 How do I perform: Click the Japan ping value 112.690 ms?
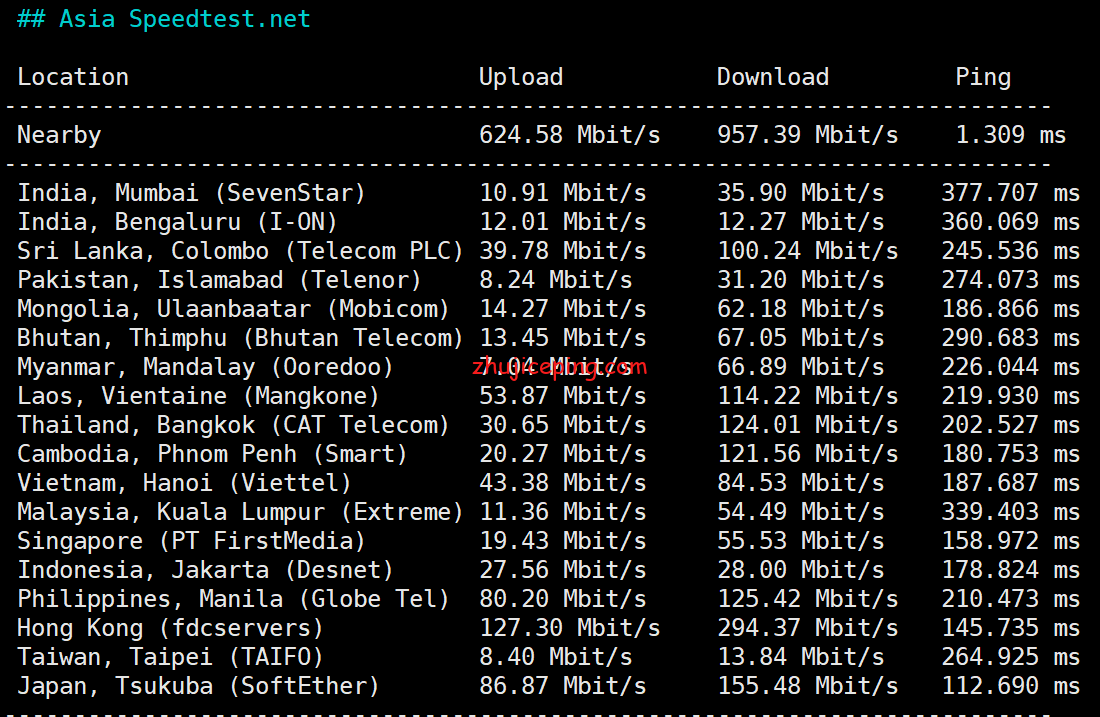pos(1010,686)
